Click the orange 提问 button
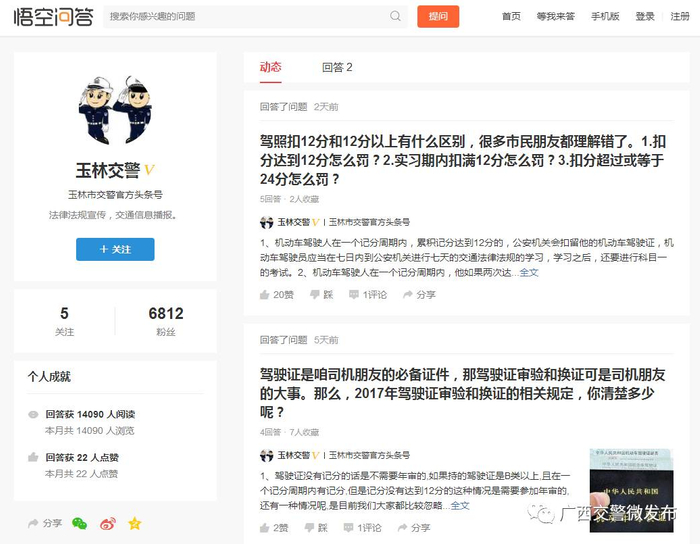The height and width of the screenshot is (544, 700). point(438,17)
